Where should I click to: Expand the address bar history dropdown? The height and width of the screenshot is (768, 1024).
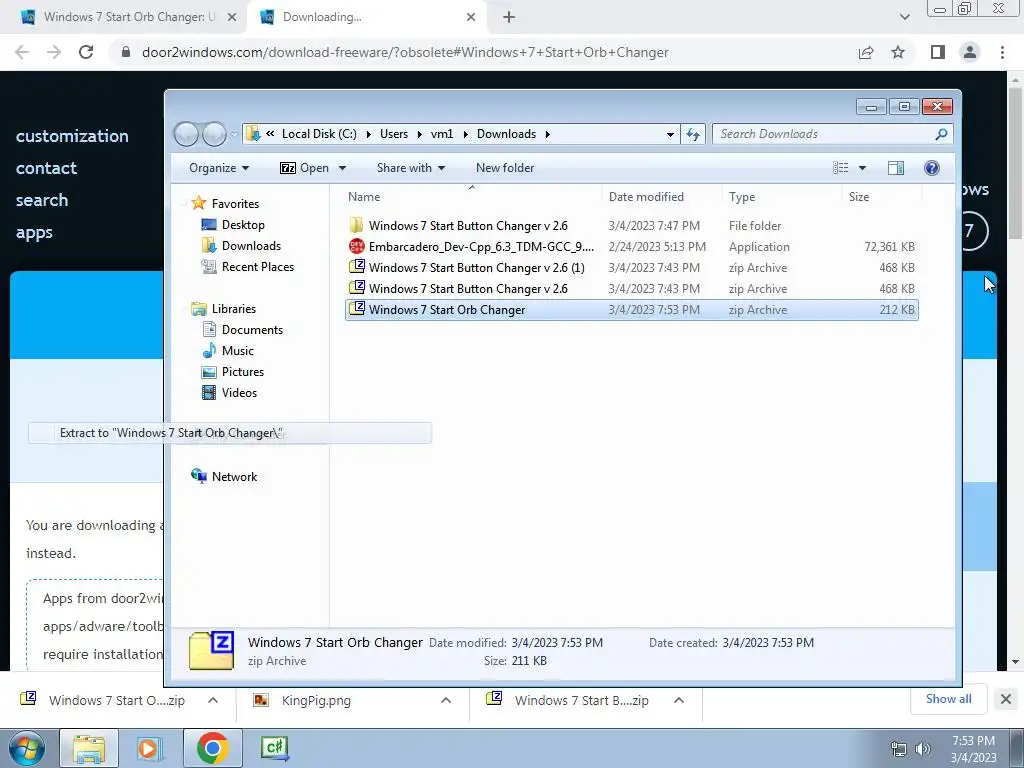pyautogui.click(x=670, y=135)
